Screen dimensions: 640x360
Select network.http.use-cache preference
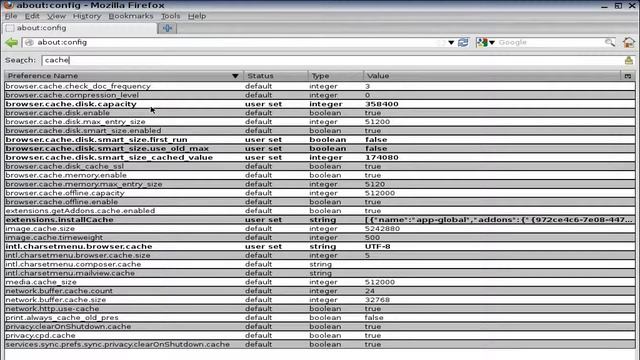[320, 309]
